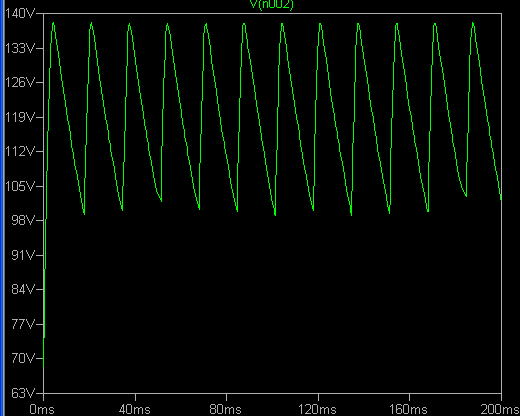
Task: Click the 119V vertical axis label
Action: (20, 117)
